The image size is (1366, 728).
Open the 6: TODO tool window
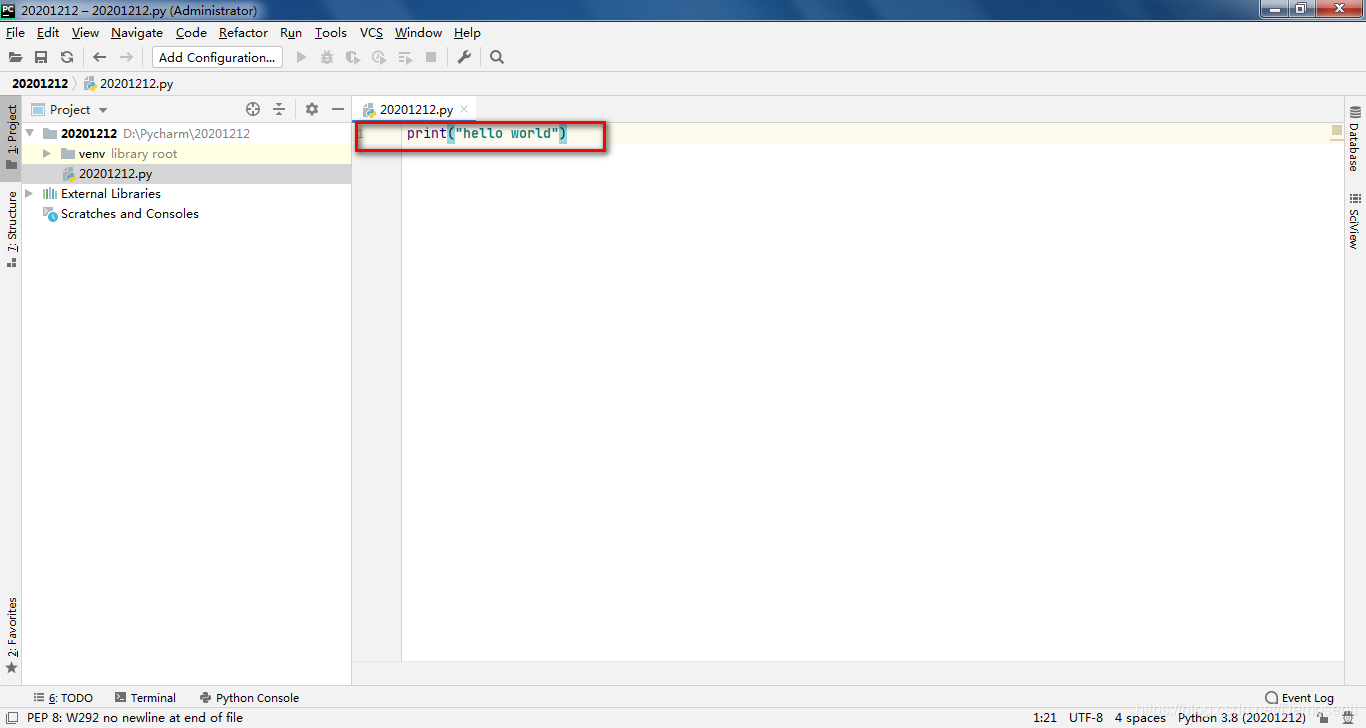(x=63, y=698)
